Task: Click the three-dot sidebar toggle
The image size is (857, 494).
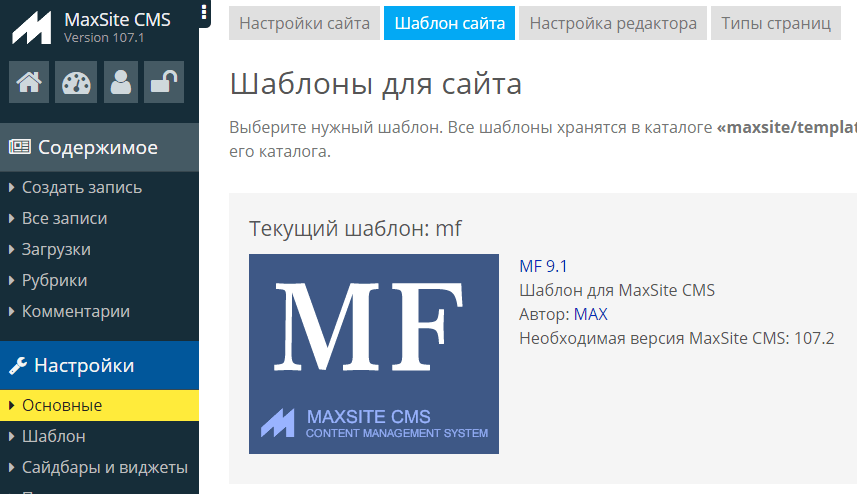Action: coord(204,12)
